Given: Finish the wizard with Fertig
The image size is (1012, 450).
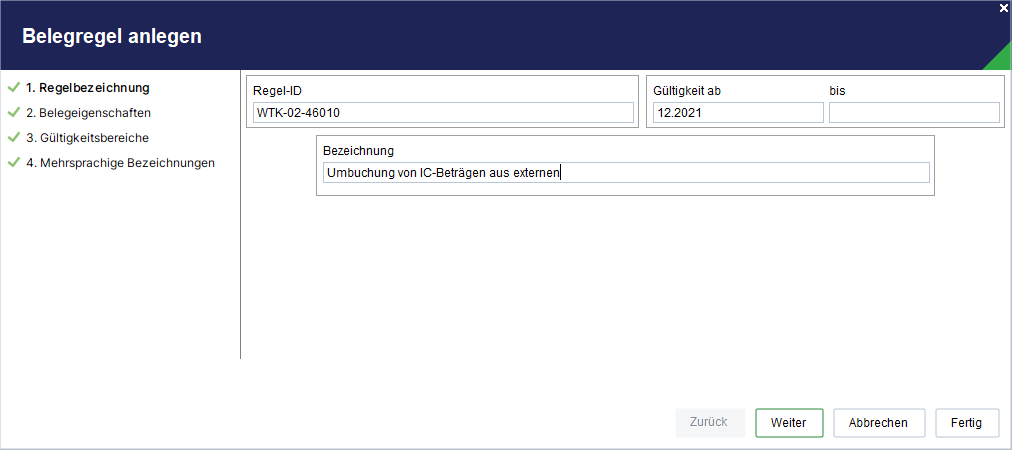Looking at the screenshot, I should point(967,423).
